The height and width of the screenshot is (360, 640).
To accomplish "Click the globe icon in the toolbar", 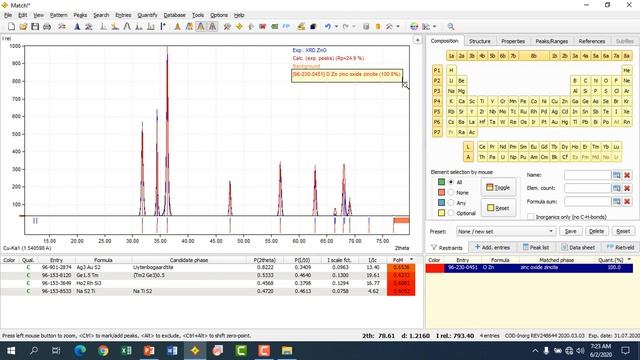I will coord(414,27).
